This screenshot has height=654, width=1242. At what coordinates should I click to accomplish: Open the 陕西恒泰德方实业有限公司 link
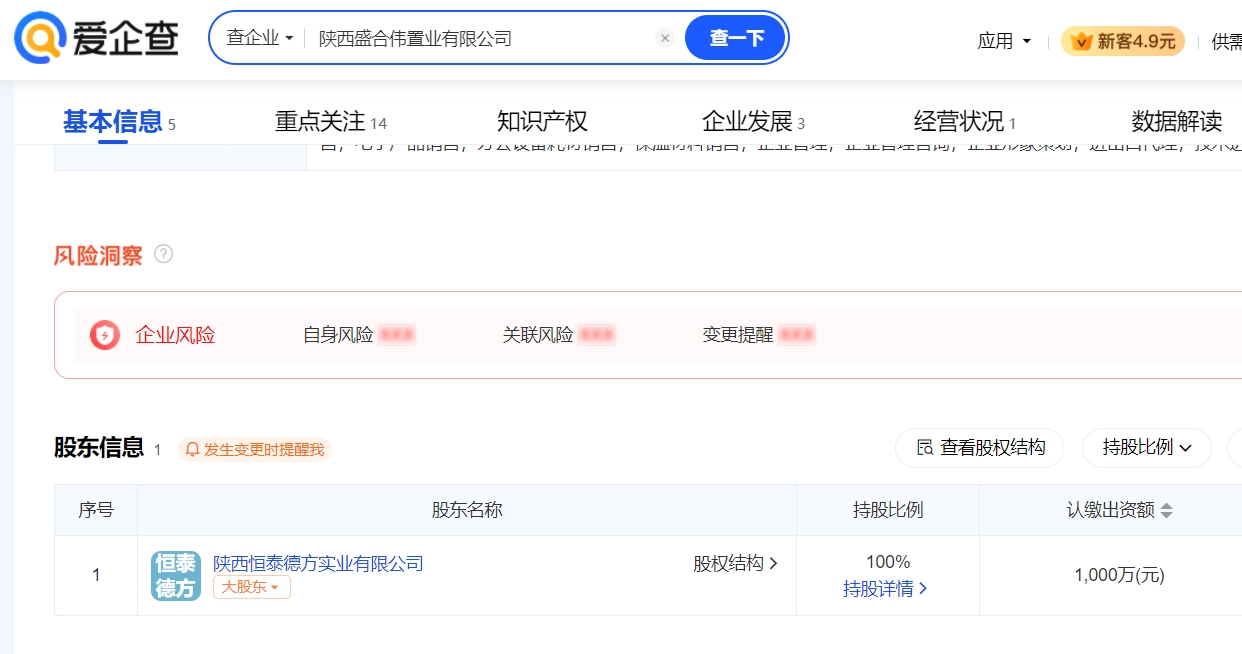pyautogui.click(x=318, y=563)
